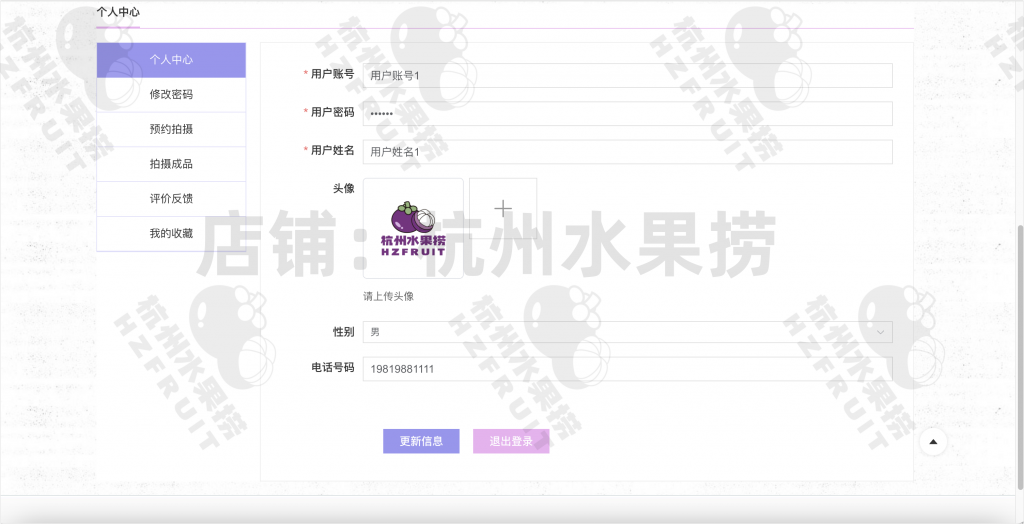Click the 电话号码 field label
This screenshot has width=1024, height=524.
click(333, 368)
